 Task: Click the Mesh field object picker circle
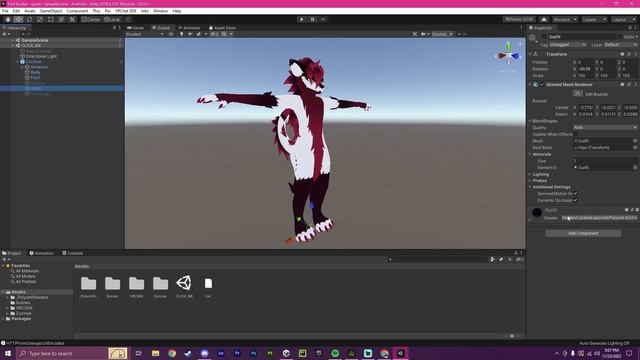(x=635, y=141)
